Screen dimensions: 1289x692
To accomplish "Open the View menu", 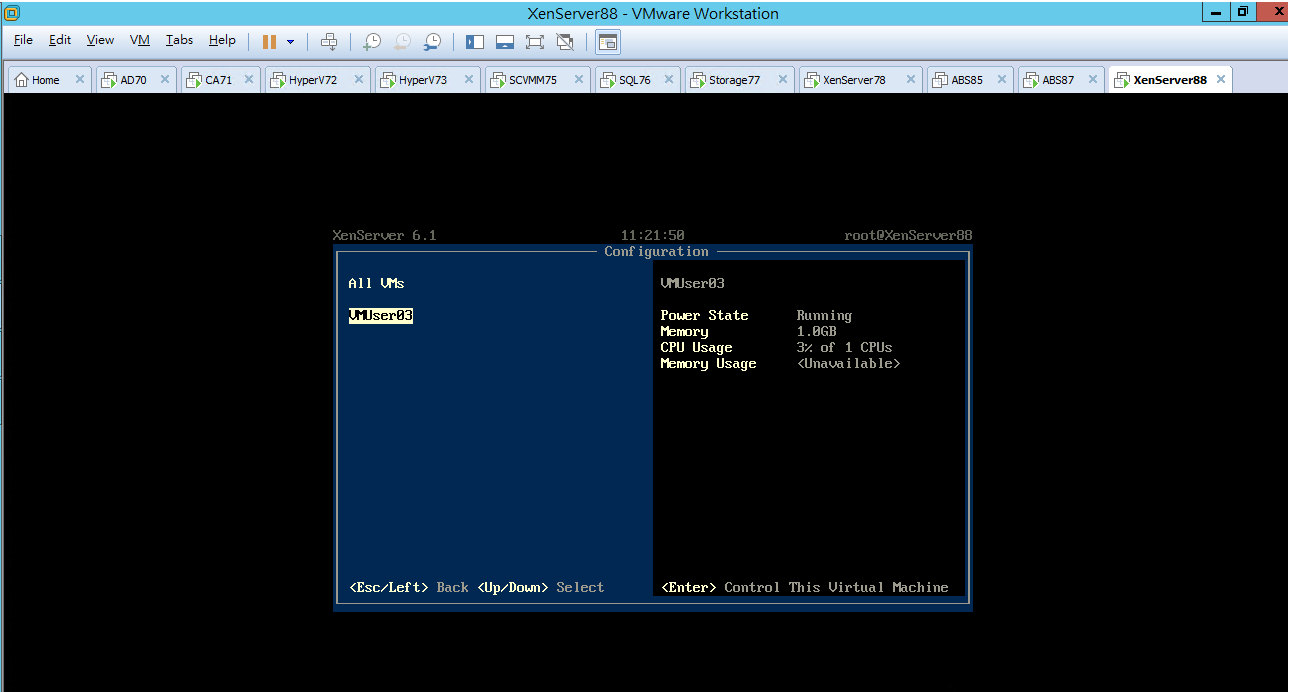I will coord(100,40).
